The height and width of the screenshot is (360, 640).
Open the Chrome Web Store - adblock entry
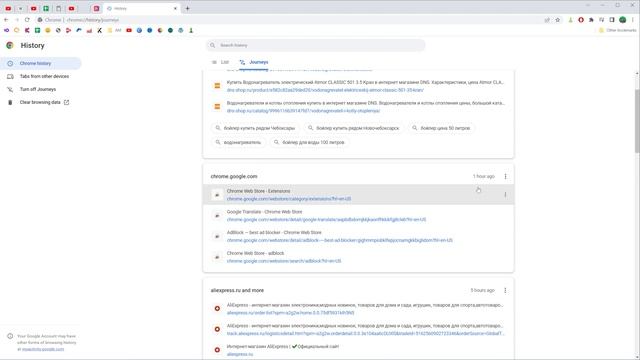[358, 257]
